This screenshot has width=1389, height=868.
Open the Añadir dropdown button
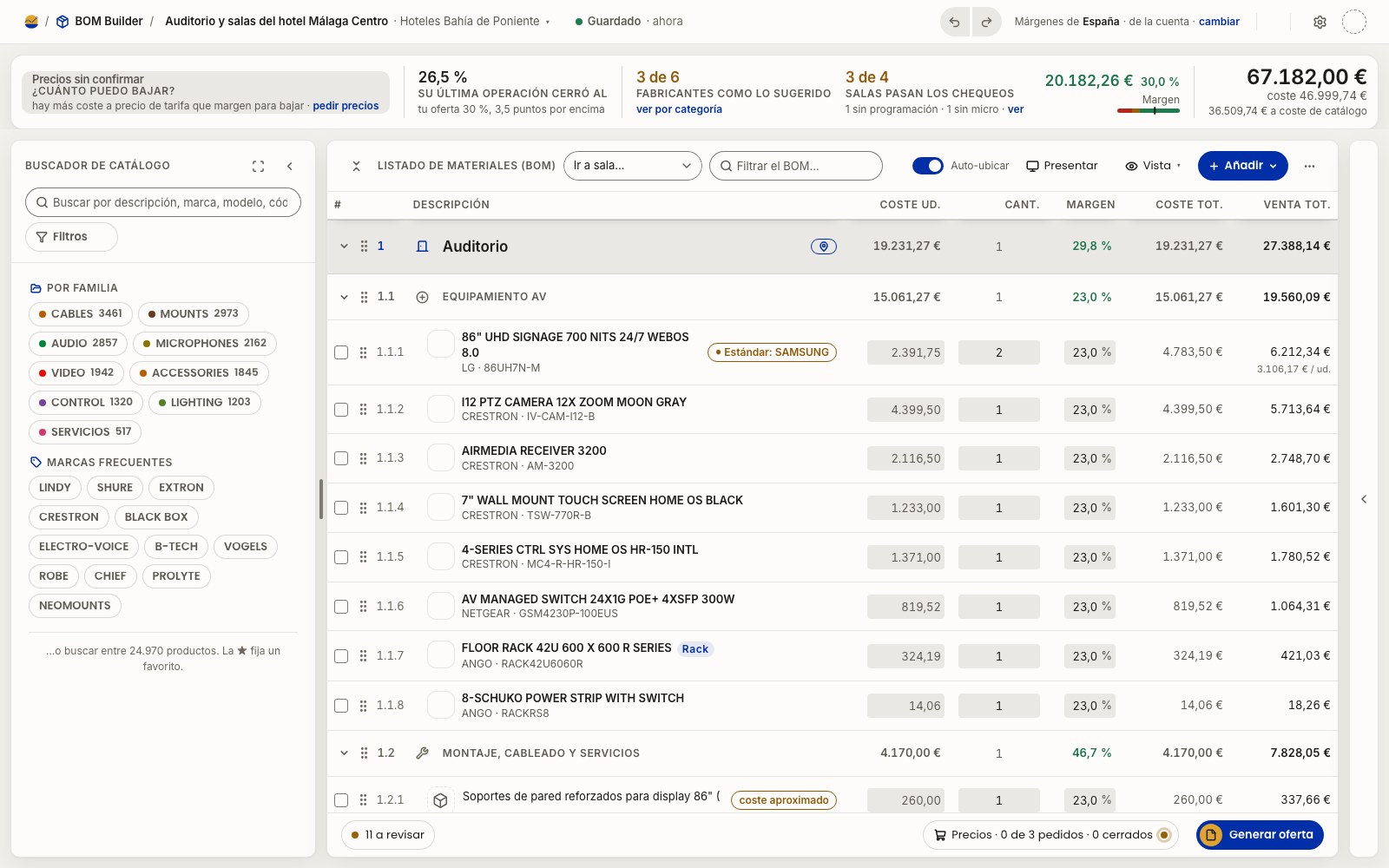click(1243, 166)
